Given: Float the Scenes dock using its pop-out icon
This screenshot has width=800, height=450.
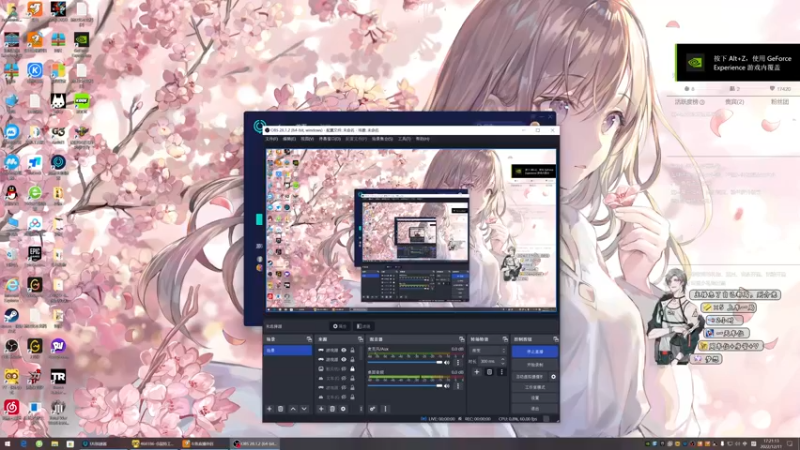Looking at the screenshot, I should click(x=309, y=339).
